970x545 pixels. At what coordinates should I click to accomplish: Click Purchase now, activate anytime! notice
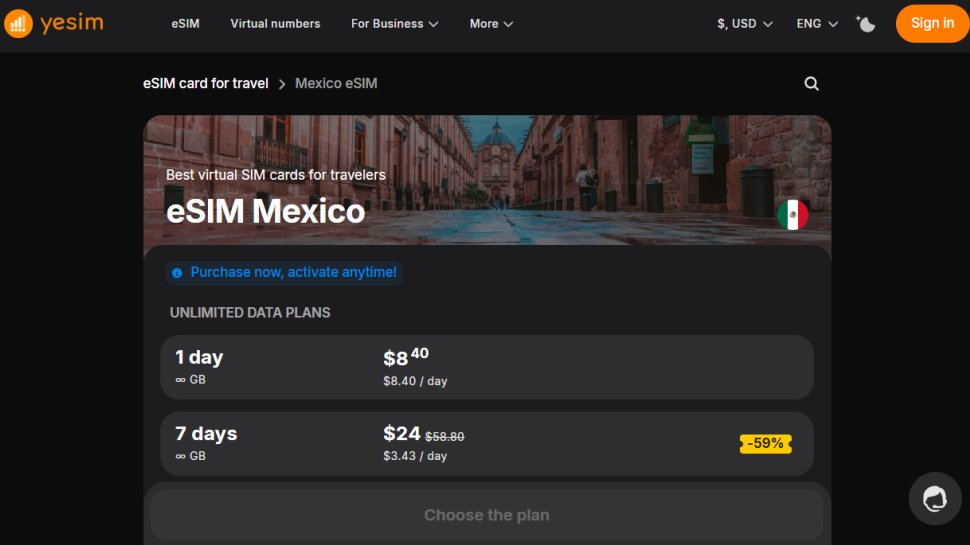pos(285,272)
